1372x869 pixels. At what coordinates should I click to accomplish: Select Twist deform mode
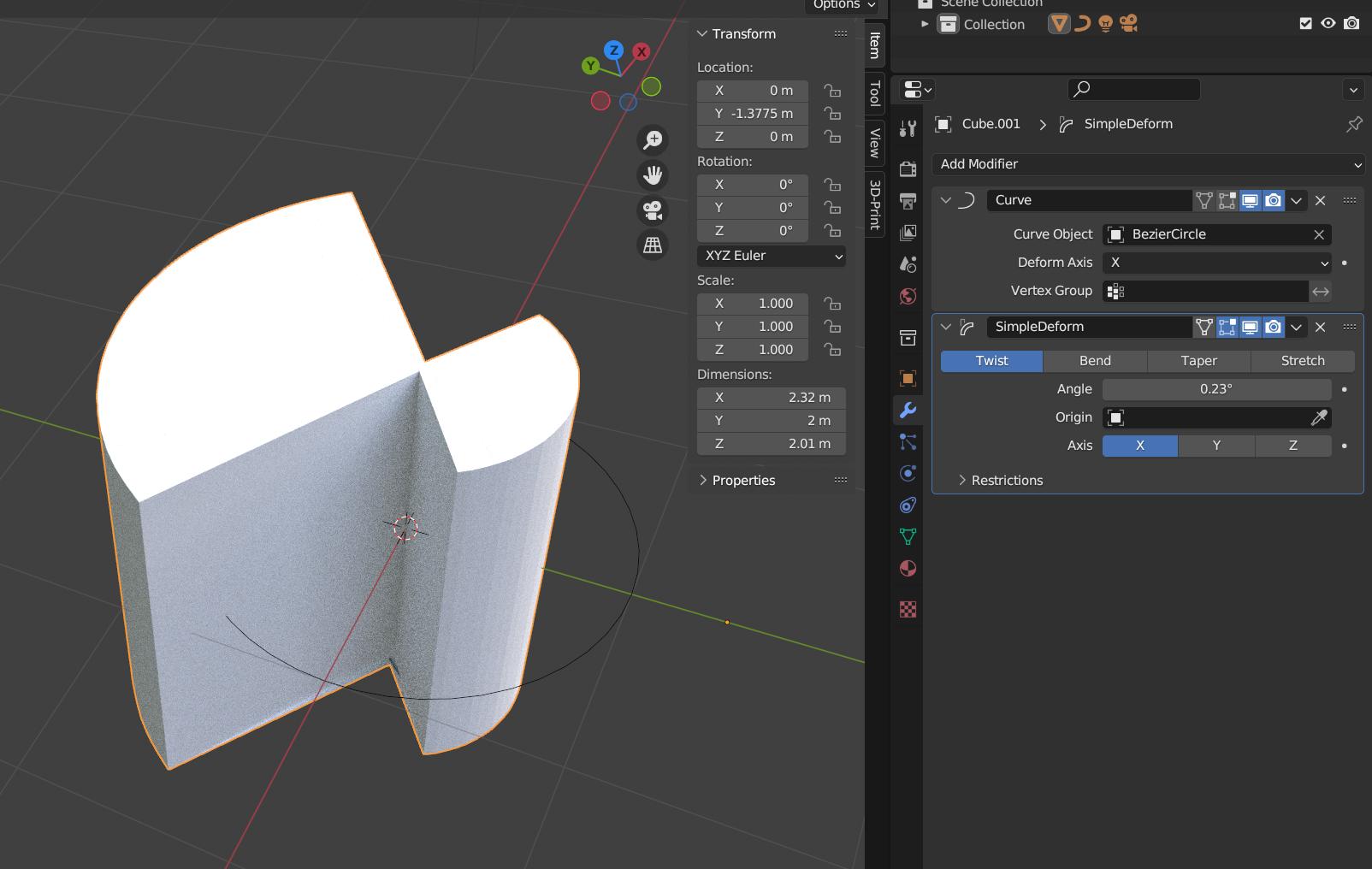(x=991, y=361)
